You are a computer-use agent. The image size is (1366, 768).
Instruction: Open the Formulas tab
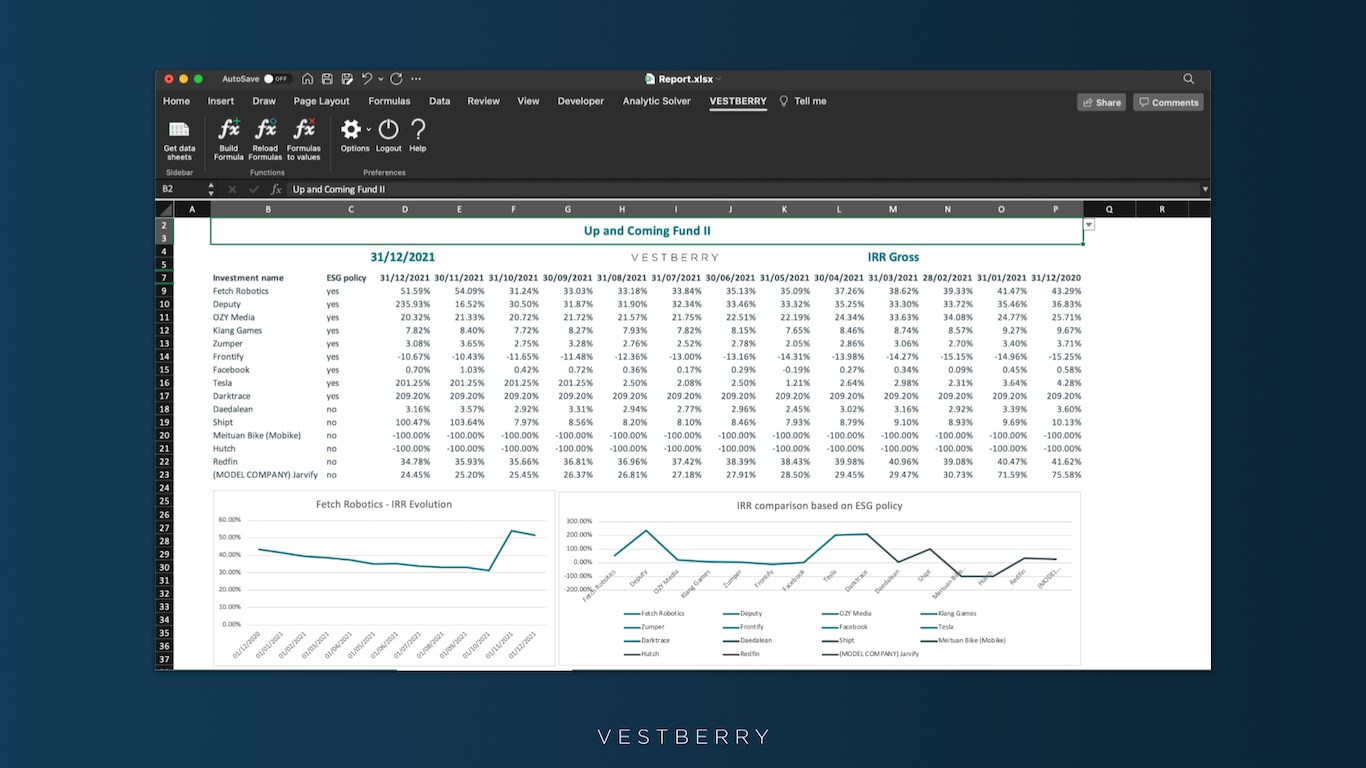click(x=389, y=101)
